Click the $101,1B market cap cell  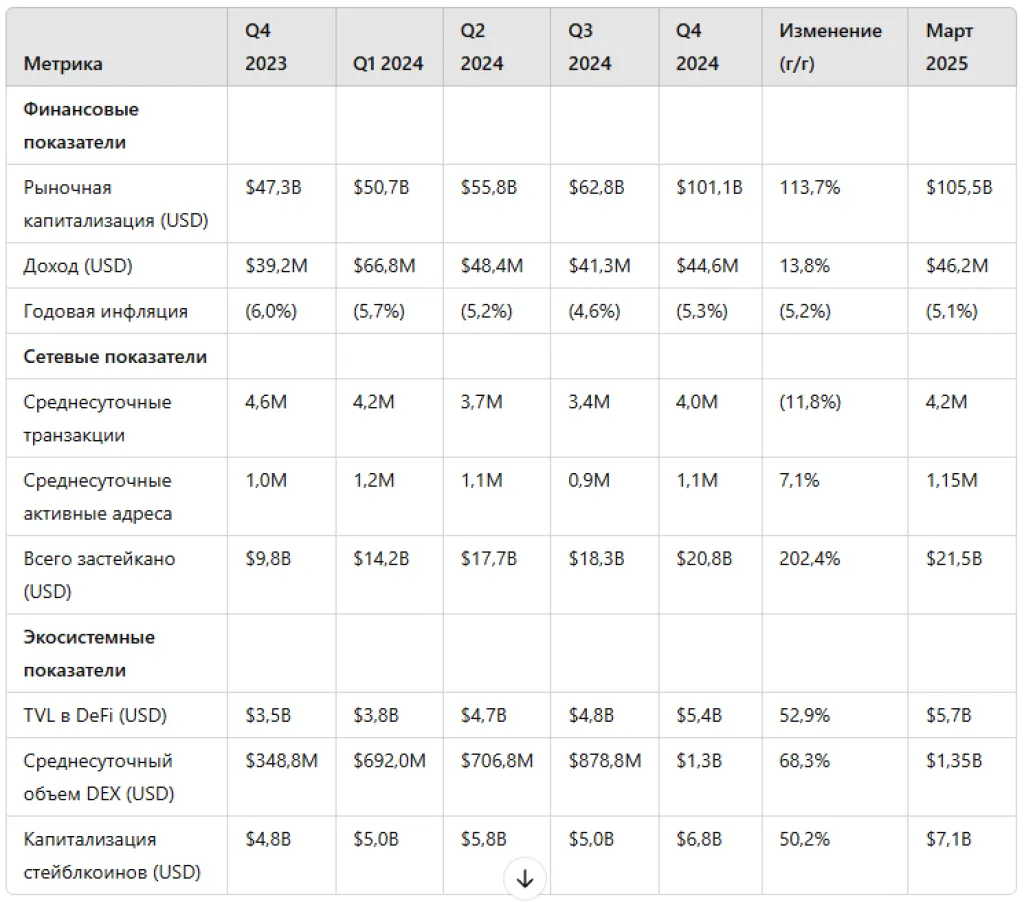(x=709, y=188)
